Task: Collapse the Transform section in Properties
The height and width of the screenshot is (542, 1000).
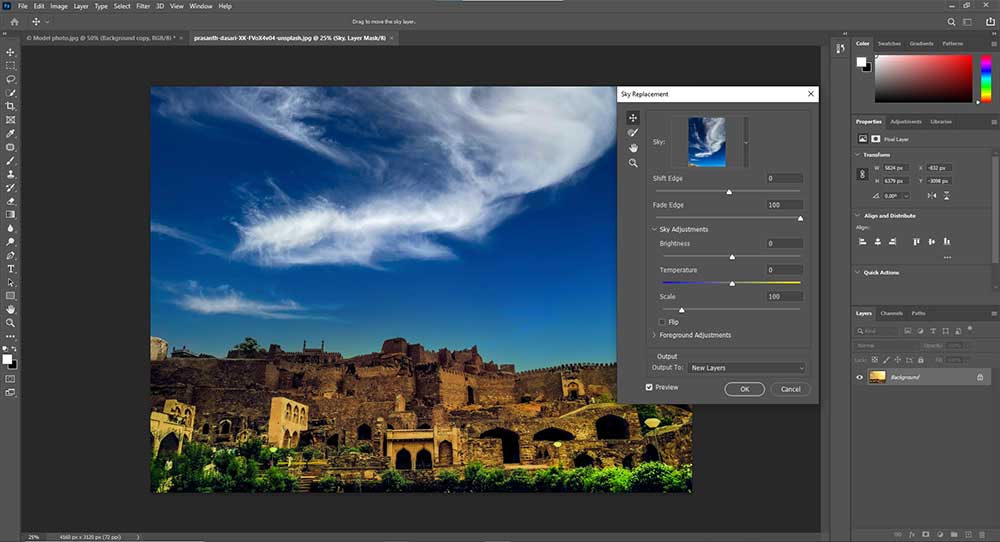Action: 857,154
